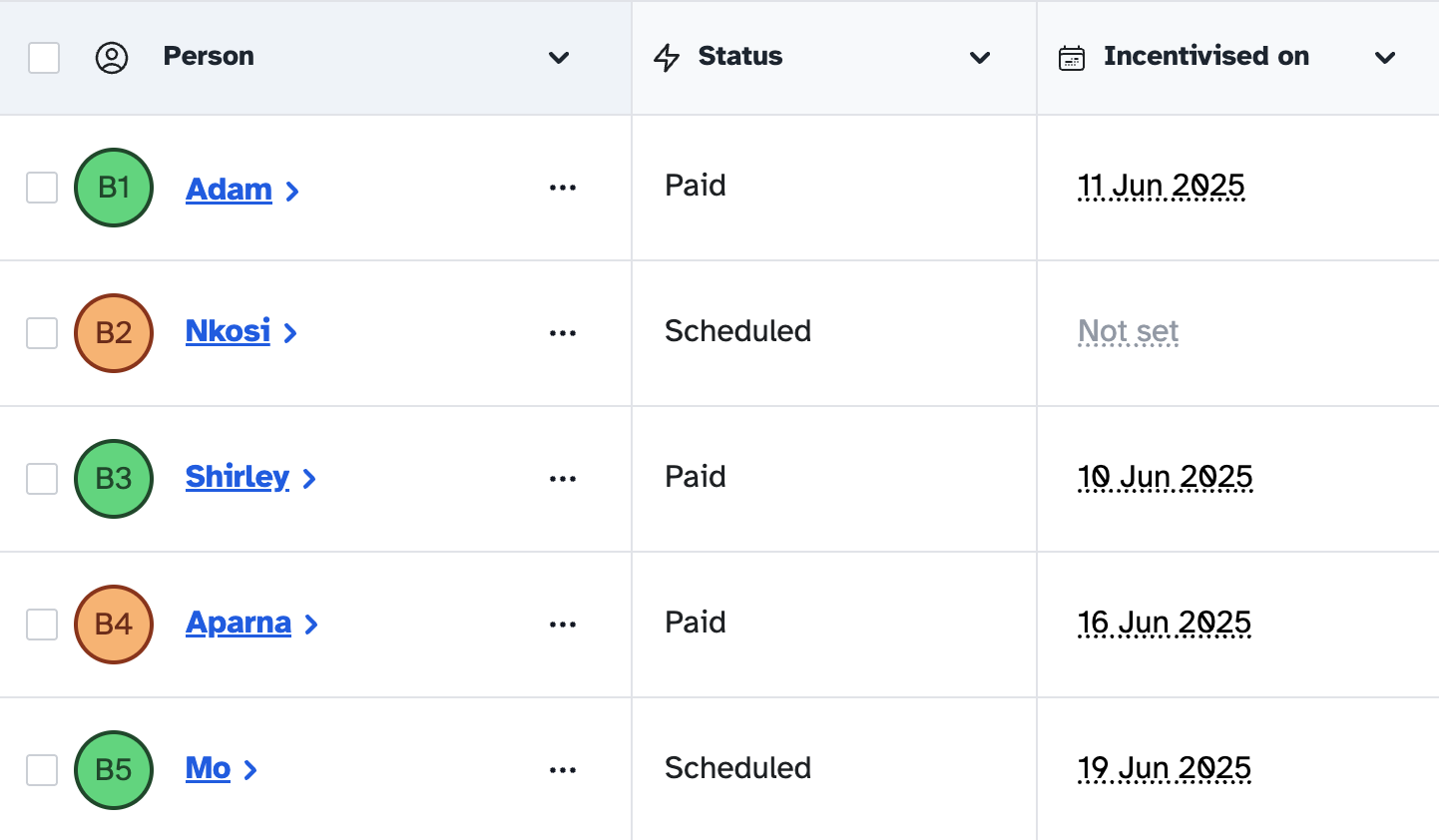
Task: Click the arrow chevron next to Nkosi
Action: (x=290, y=333)
